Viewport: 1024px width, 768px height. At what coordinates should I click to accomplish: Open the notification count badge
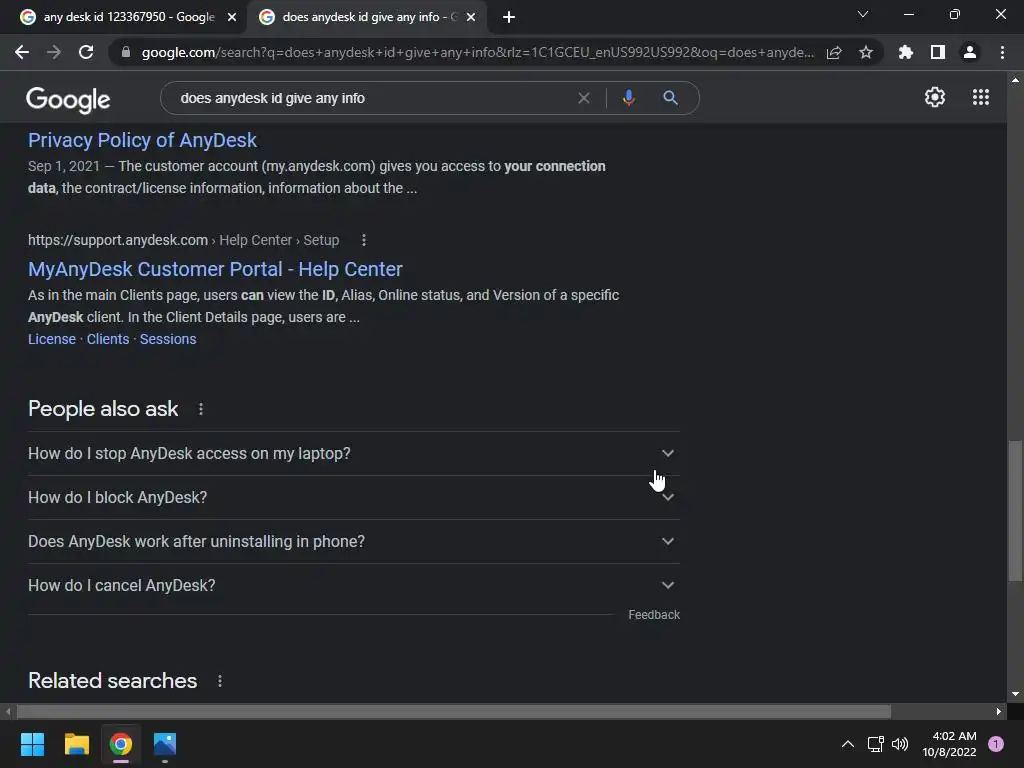[996, 744]
